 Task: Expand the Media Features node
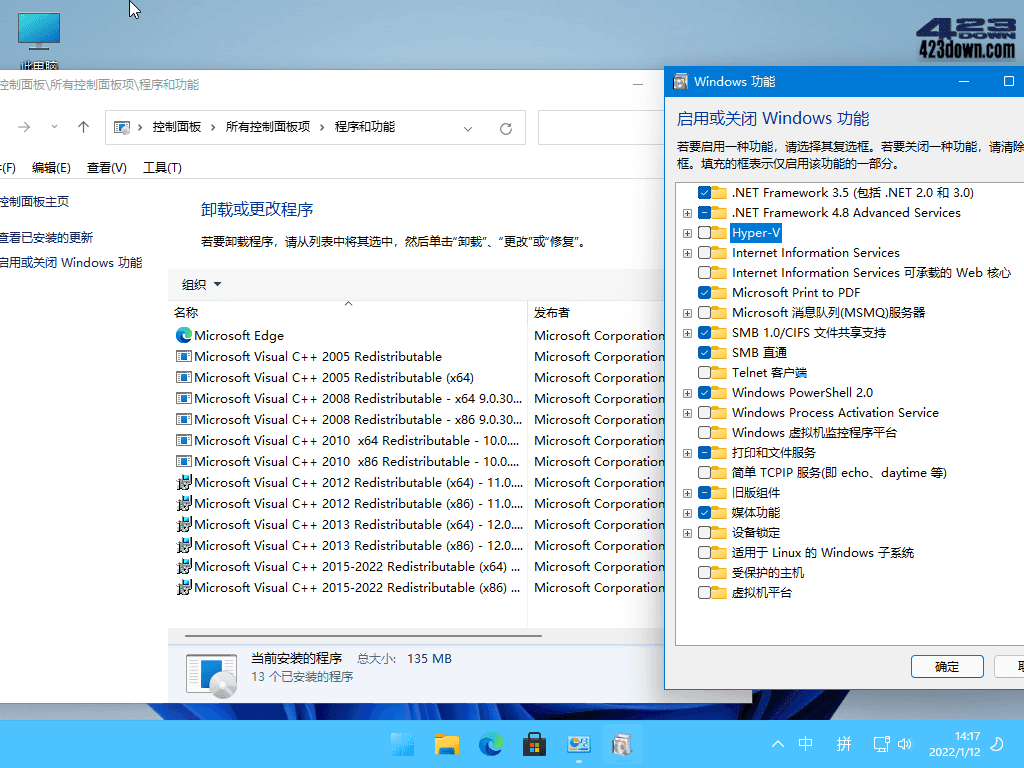687,513
